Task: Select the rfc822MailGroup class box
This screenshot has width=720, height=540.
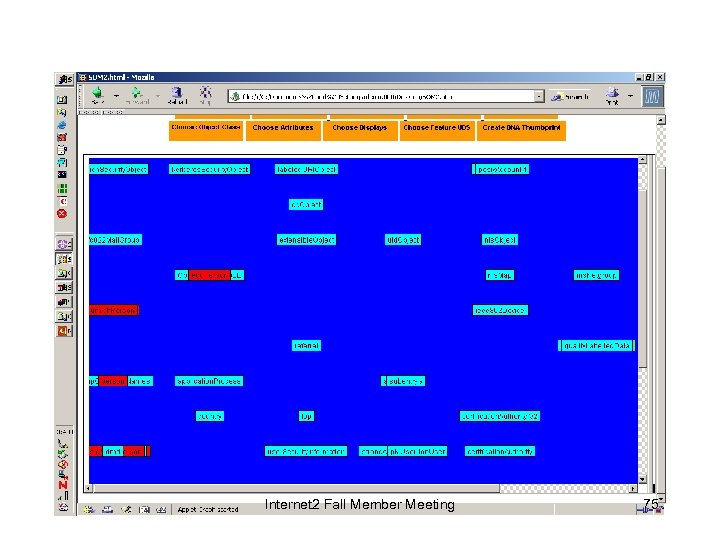Action: click(x=115, y=240)
